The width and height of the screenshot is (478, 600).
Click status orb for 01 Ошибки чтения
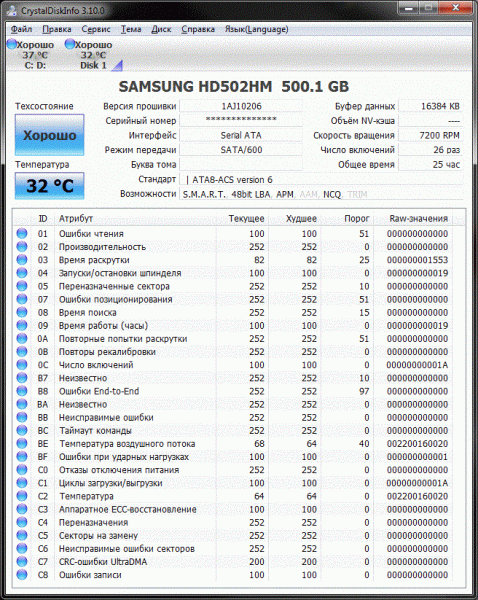pyautogui.click(x=22, y=233)
